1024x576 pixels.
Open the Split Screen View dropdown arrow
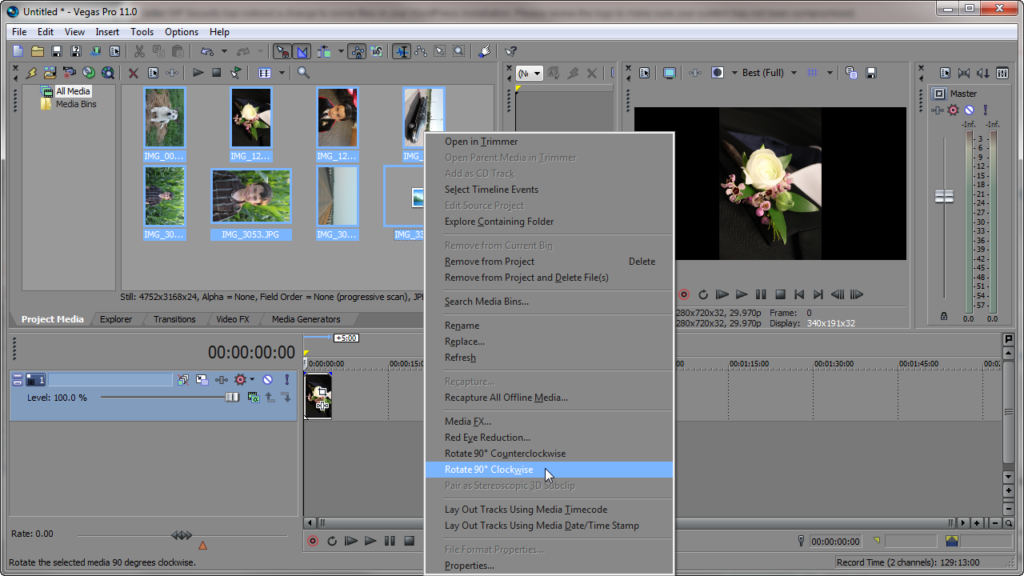pos(734,72)
